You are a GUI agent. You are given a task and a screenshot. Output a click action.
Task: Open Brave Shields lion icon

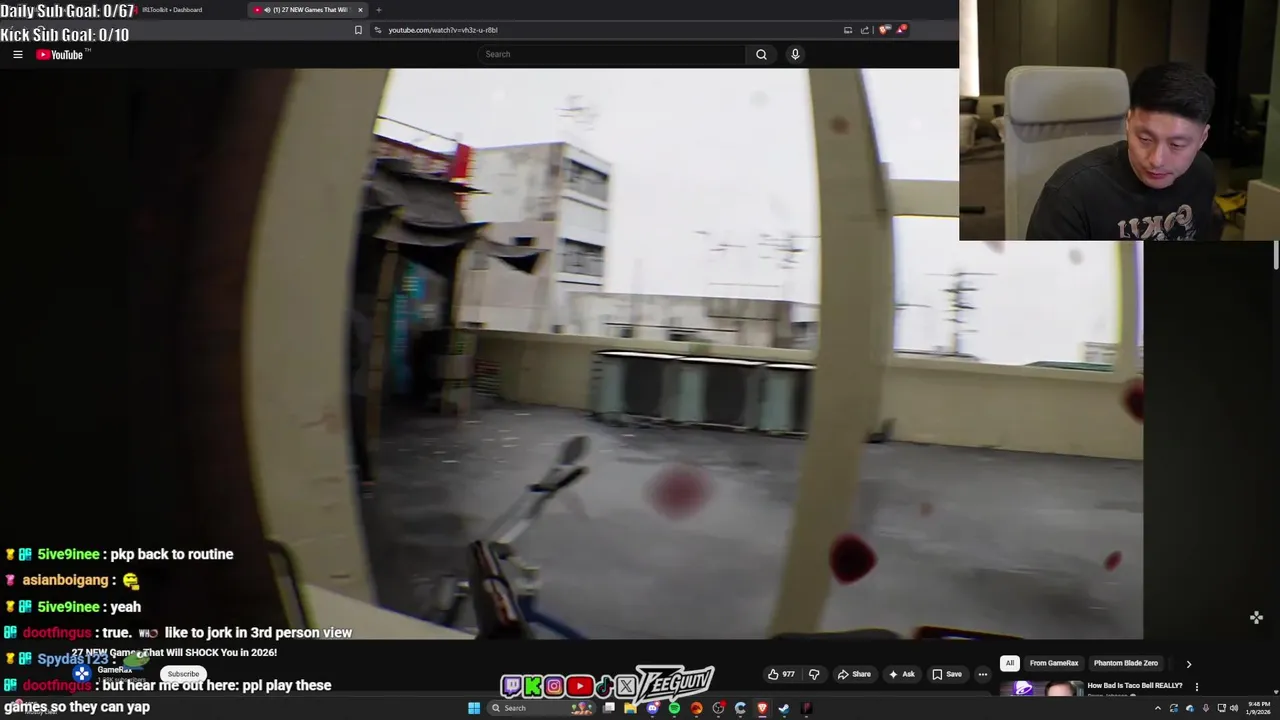pyautogui.click(x=884, y=30)
